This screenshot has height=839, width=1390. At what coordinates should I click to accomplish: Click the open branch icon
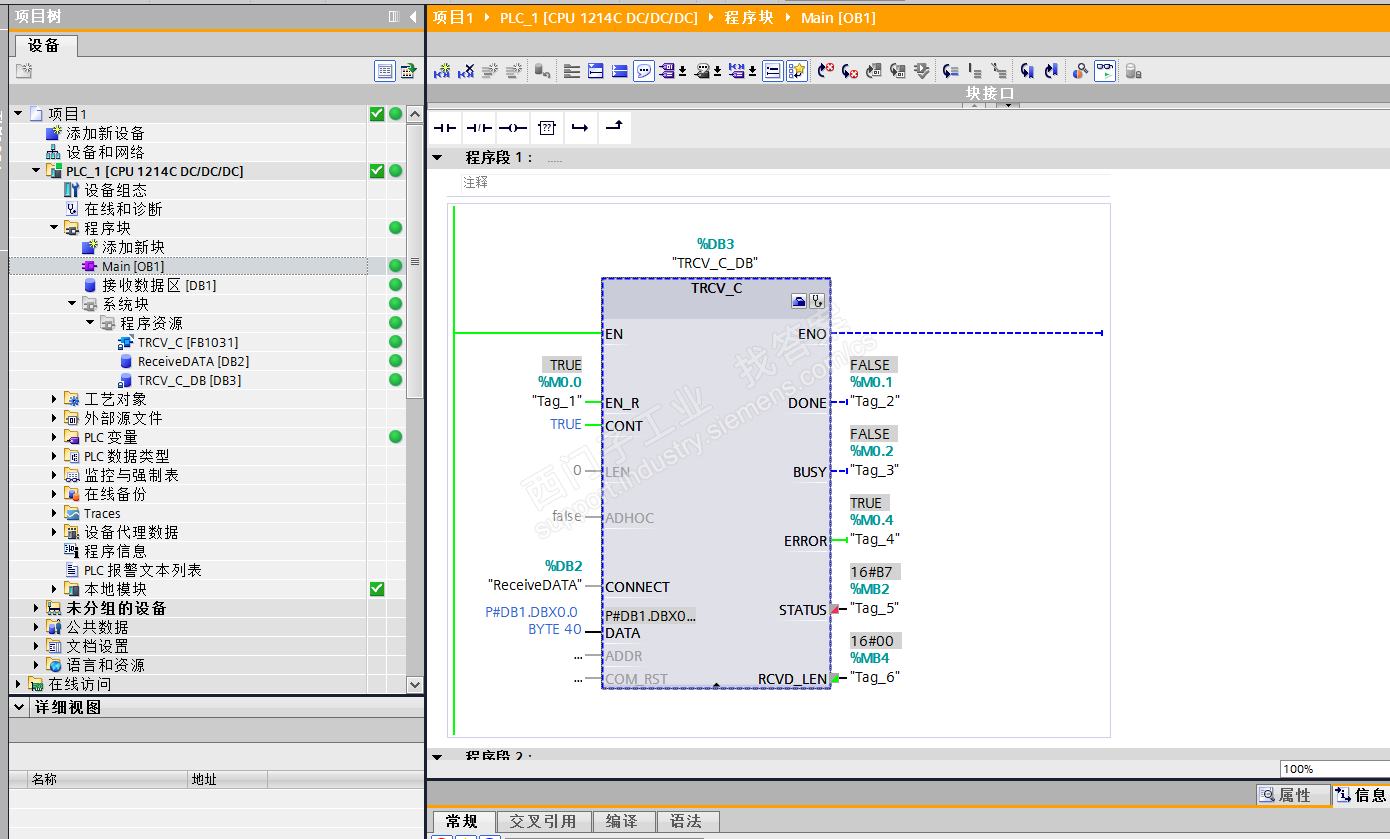coord(580,128)
